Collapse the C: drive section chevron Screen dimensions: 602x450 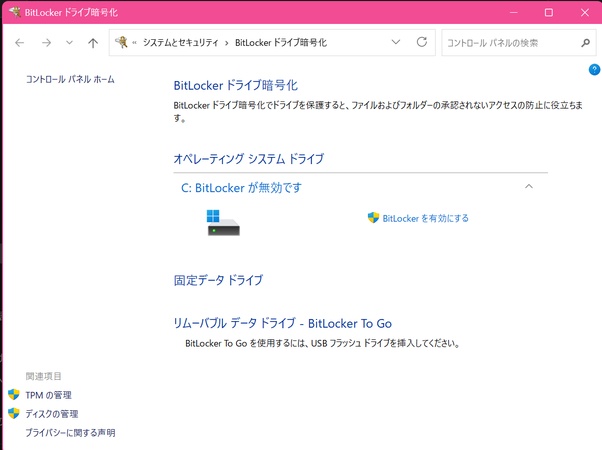529,187
